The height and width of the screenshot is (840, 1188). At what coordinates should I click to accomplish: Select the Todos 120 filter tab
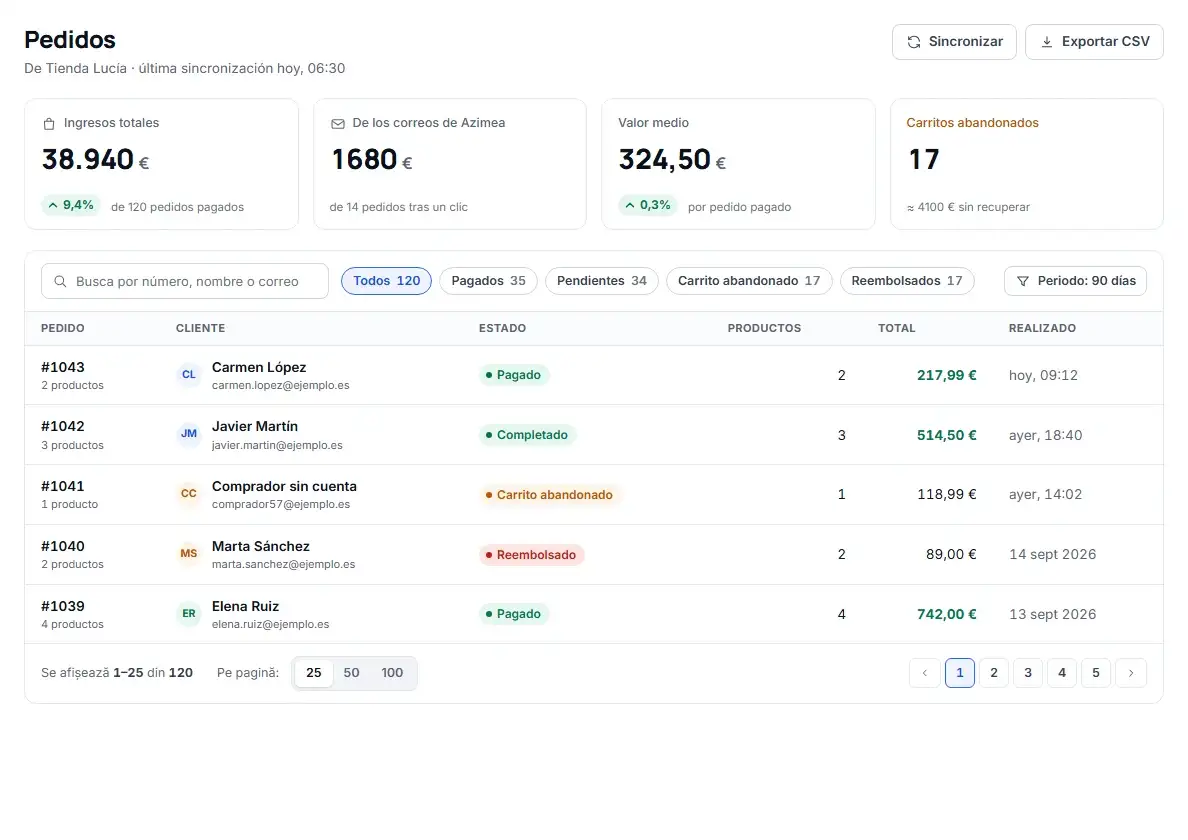[386, 281]
